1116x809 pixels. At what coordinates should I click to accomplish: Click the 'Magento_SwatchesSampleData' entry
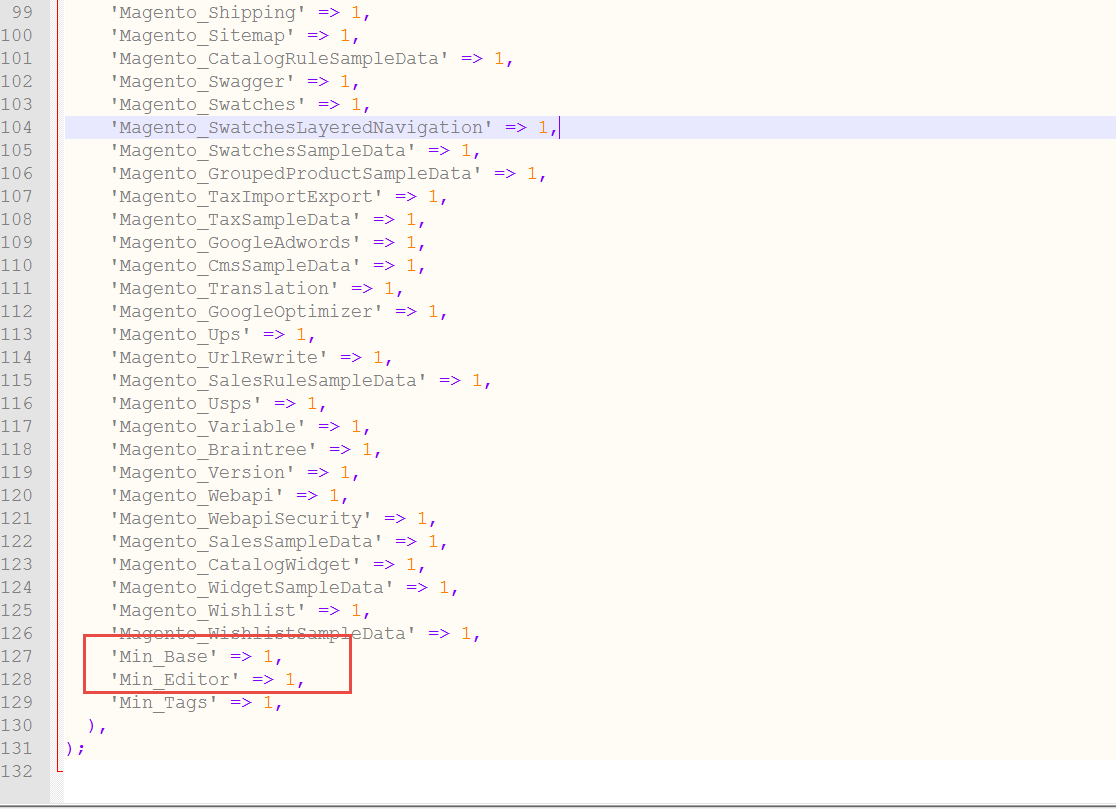click(295, 151)
